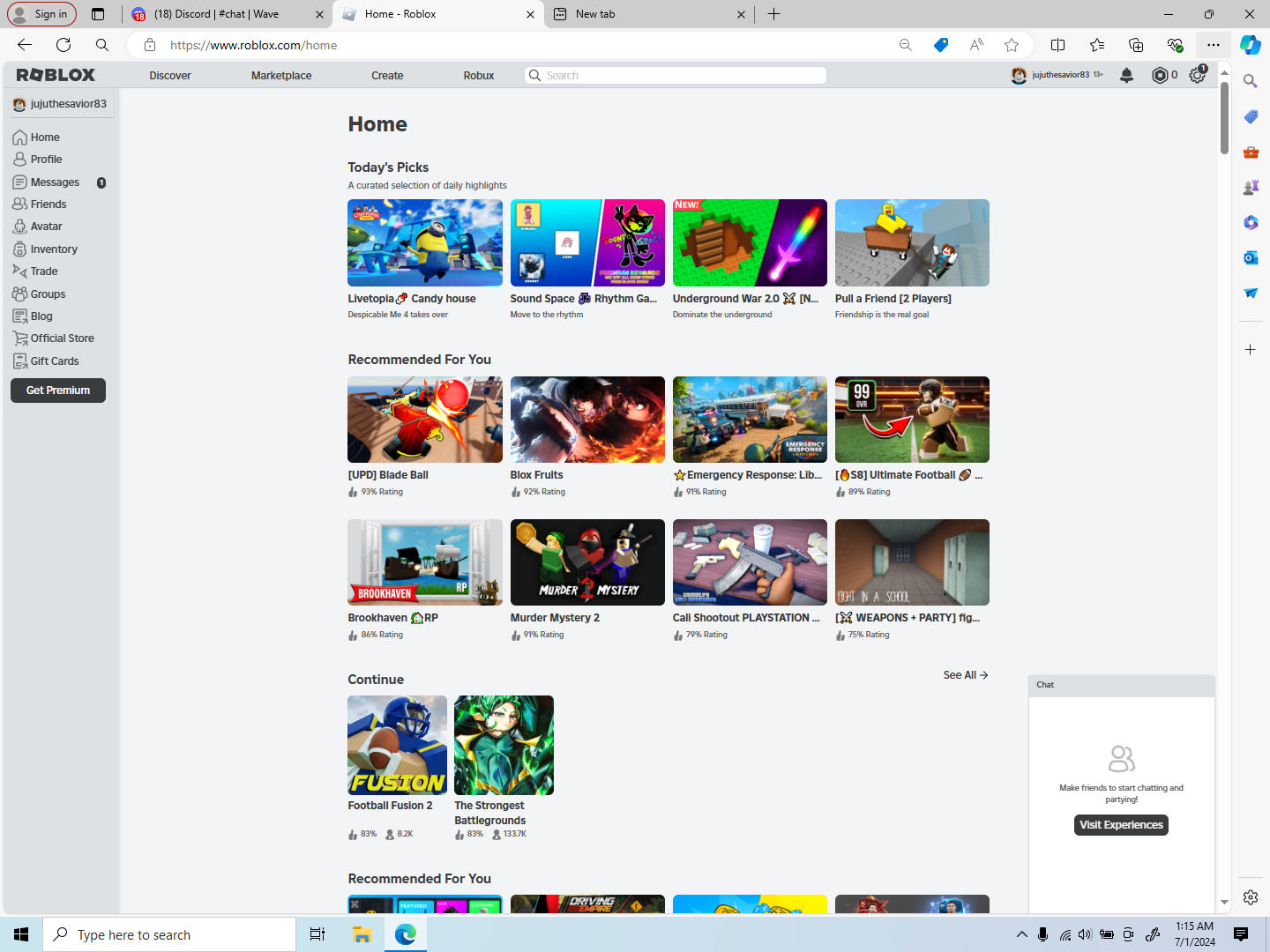
Task: Open the Brookhaven RP game thumbnail
Action: [x=425, y=562]
